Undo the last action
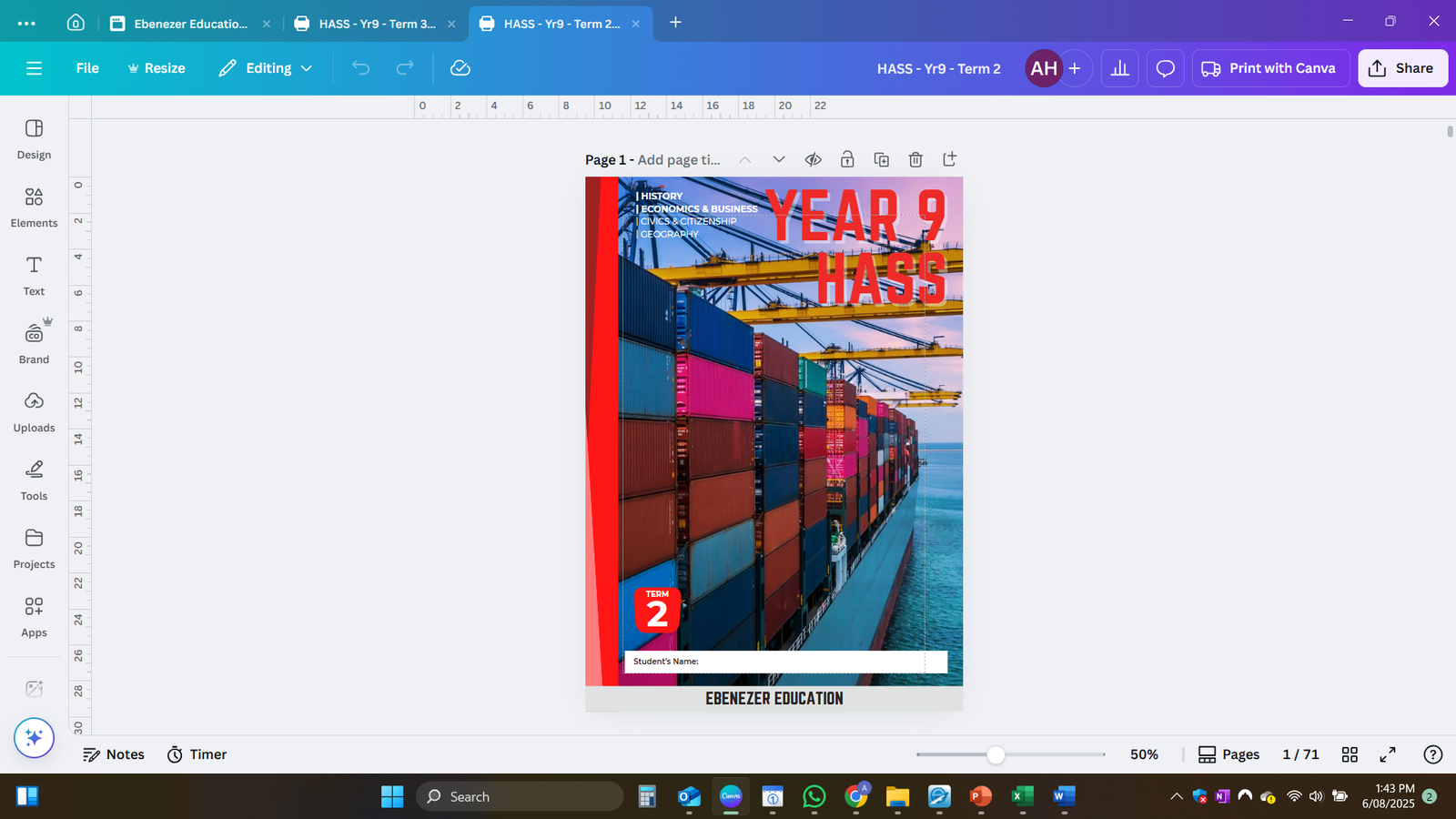The image size is (1456, 819). tap(361, 68)
